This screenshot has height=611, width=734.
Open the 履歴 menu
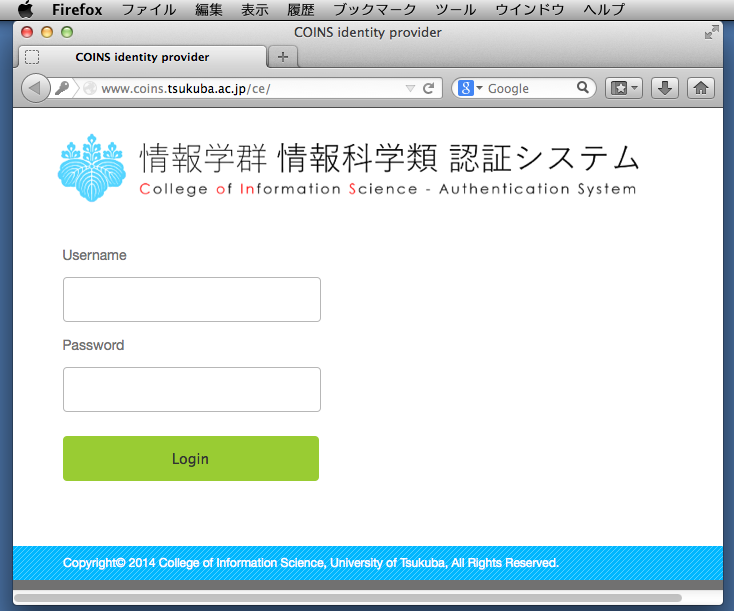[301, 9]
